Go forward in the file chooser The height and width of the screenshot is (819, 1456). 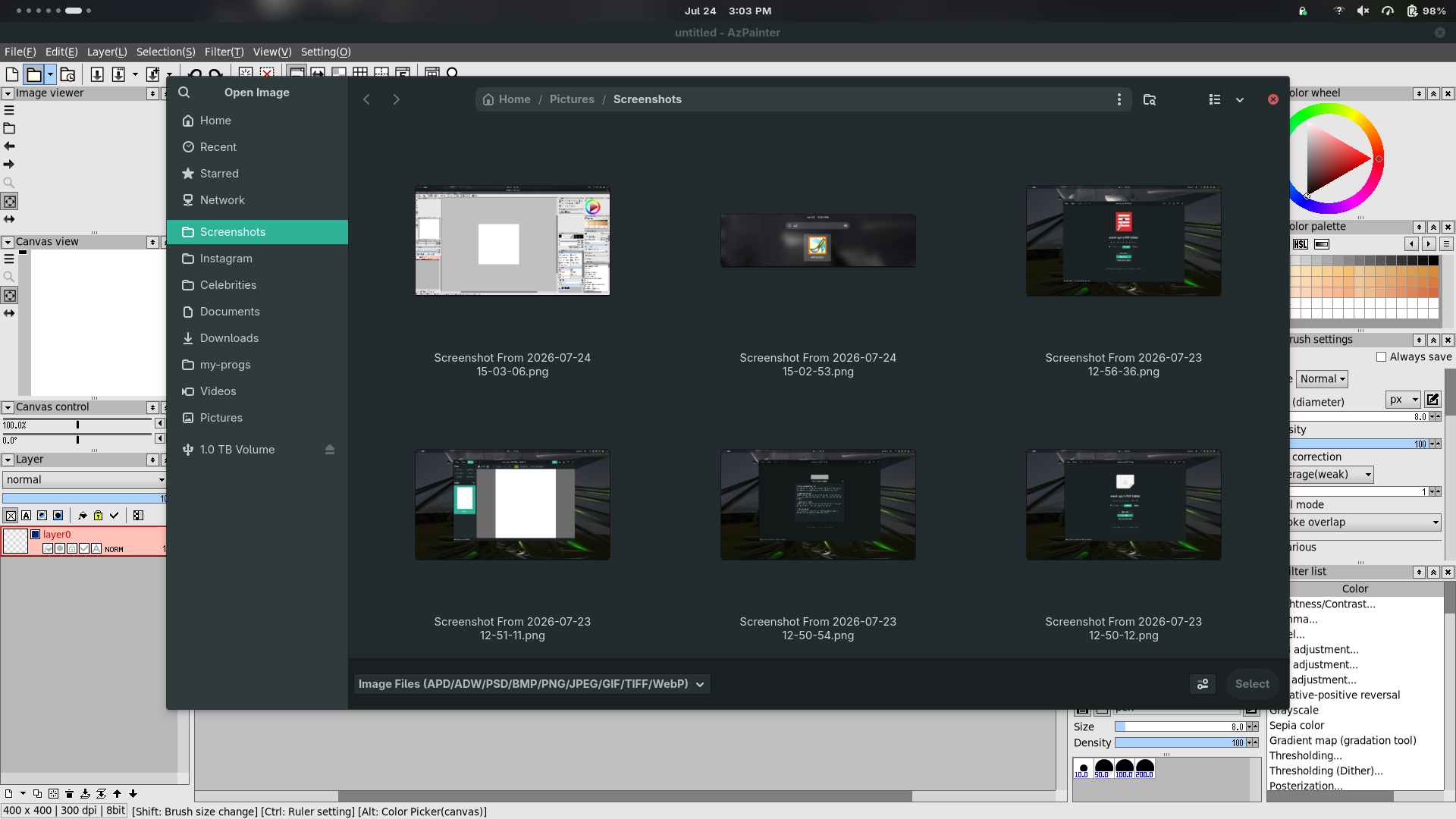coord(396,99)
